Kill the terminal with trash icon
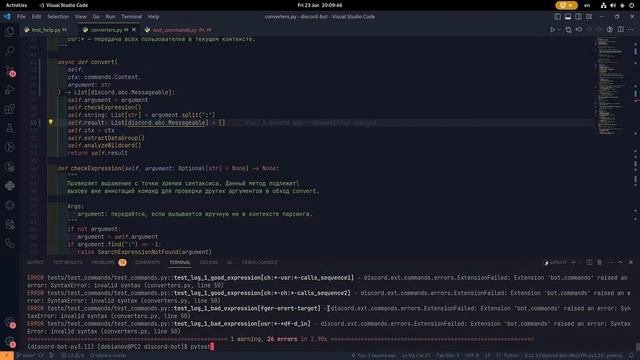 click(x=599, y=262)
